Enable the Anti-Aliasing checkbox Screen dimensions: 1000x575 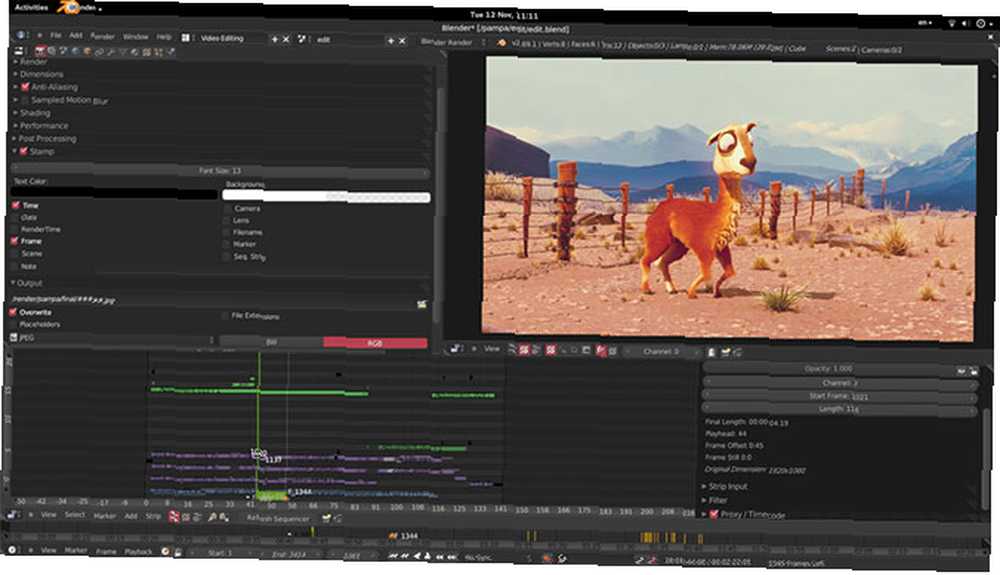coord(26,87)
